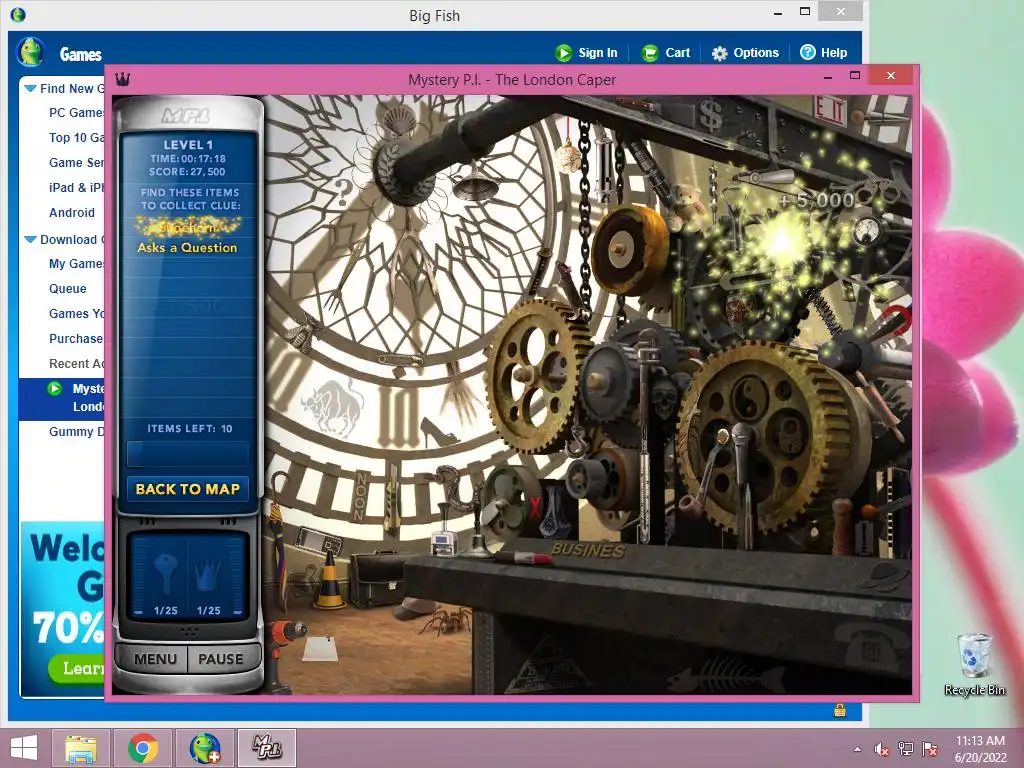The image size is (1024, 768).
Task: Open the Windows Start button
Action: (24, 748)
